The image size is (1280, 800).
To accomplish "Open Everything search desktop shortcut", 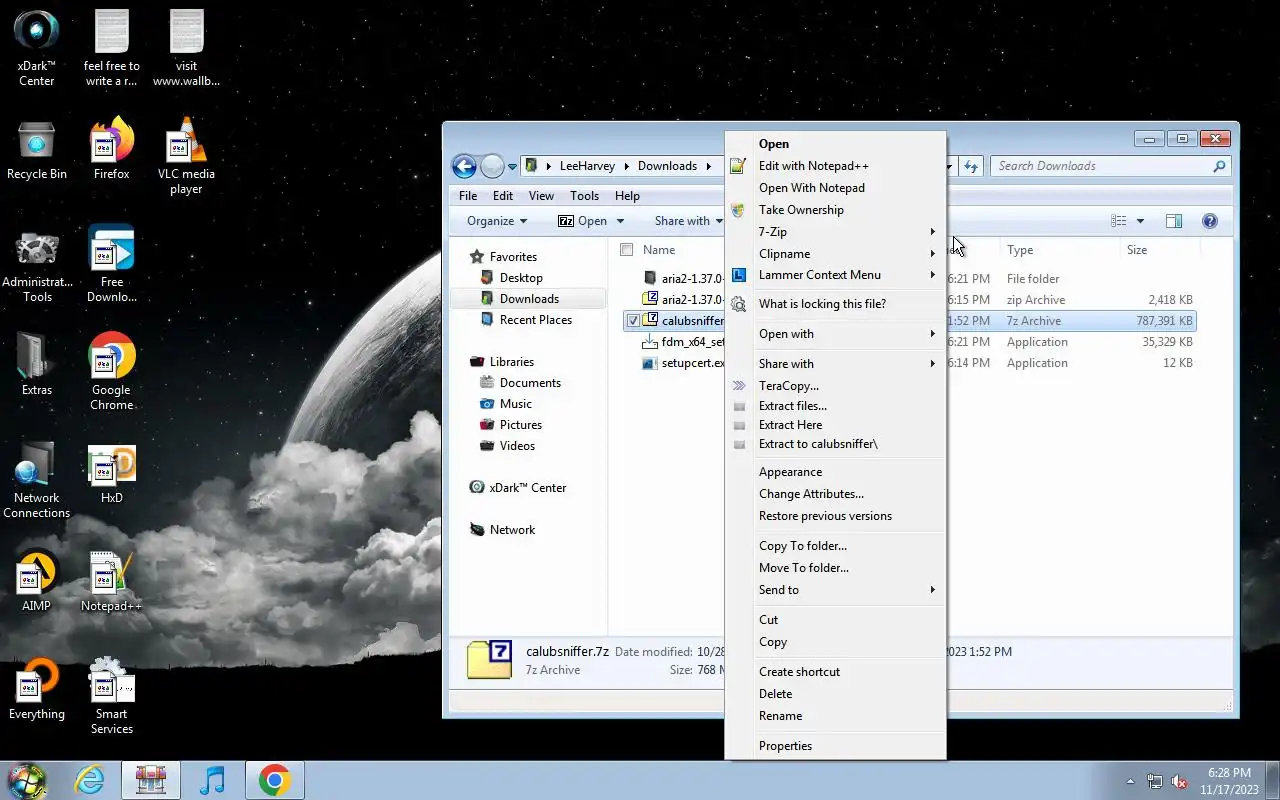I will pos(37,688).
